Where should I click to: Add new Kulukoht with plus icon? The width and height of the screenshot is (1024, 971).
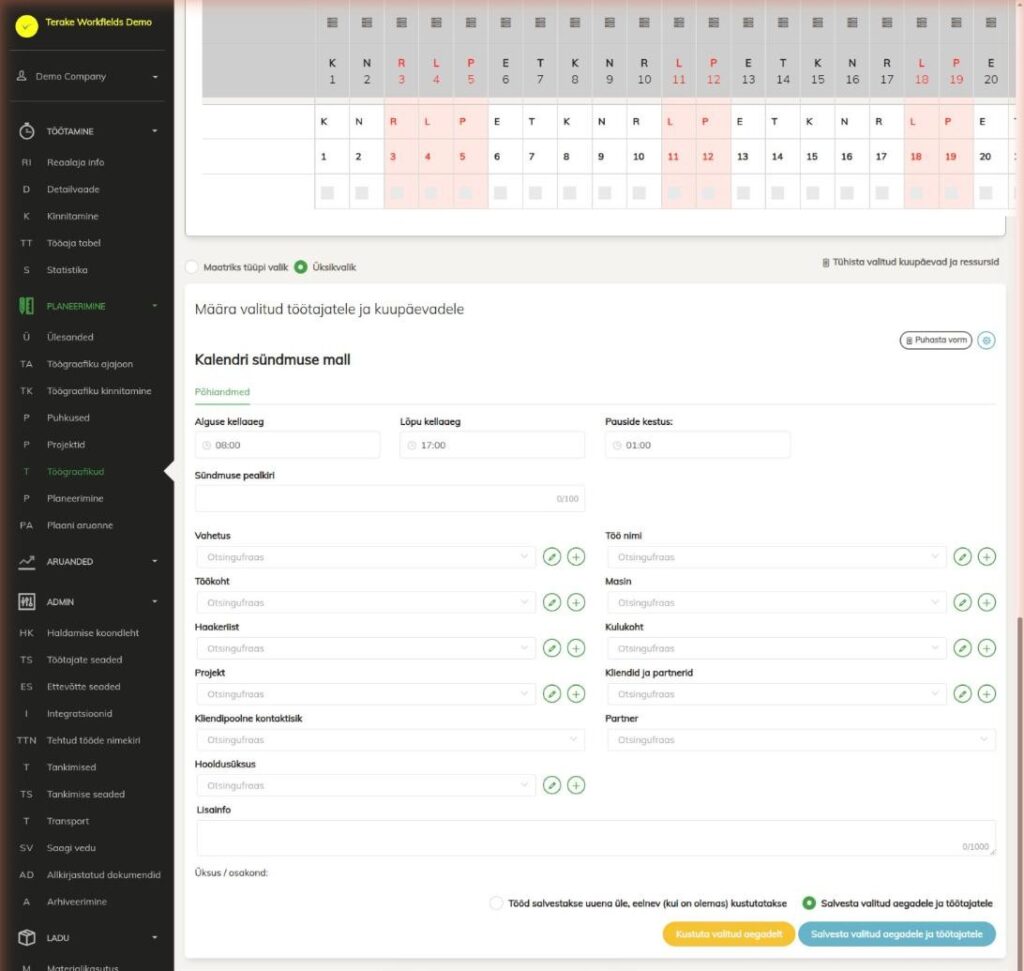(987, 648)
